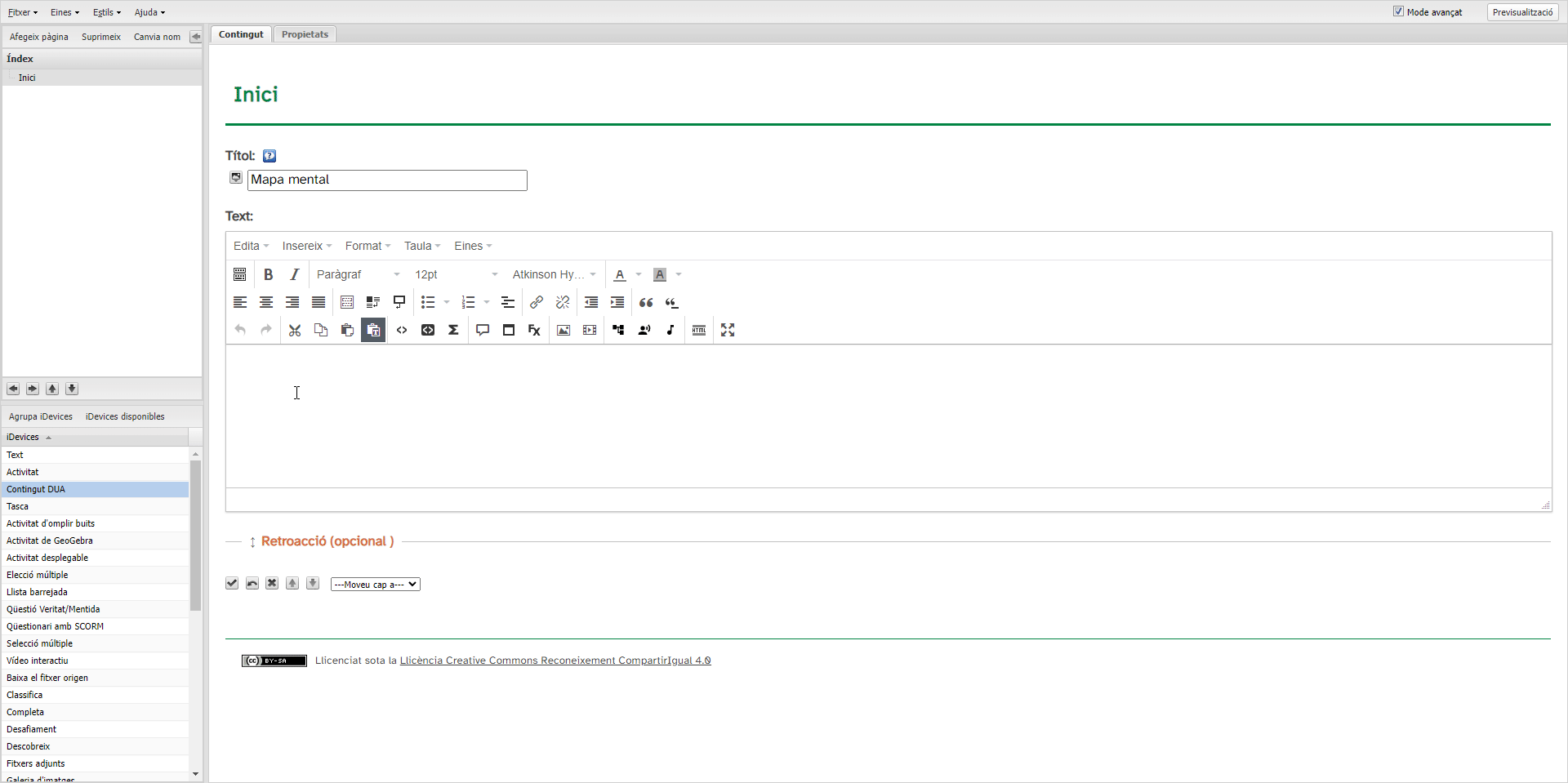Screen dimensions: 1568x783
Task: Open the Moveu cap a dropdown
Action: pyautogui.click(x=375, y=585)
